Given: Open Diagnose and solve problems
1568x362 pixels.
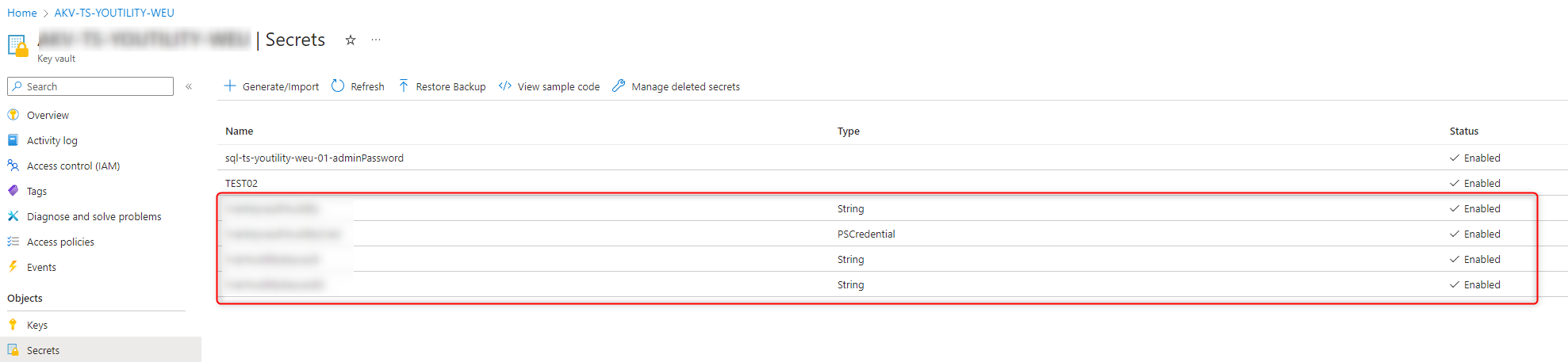Looking at the screenshot, I should click(x=94, y=217).
